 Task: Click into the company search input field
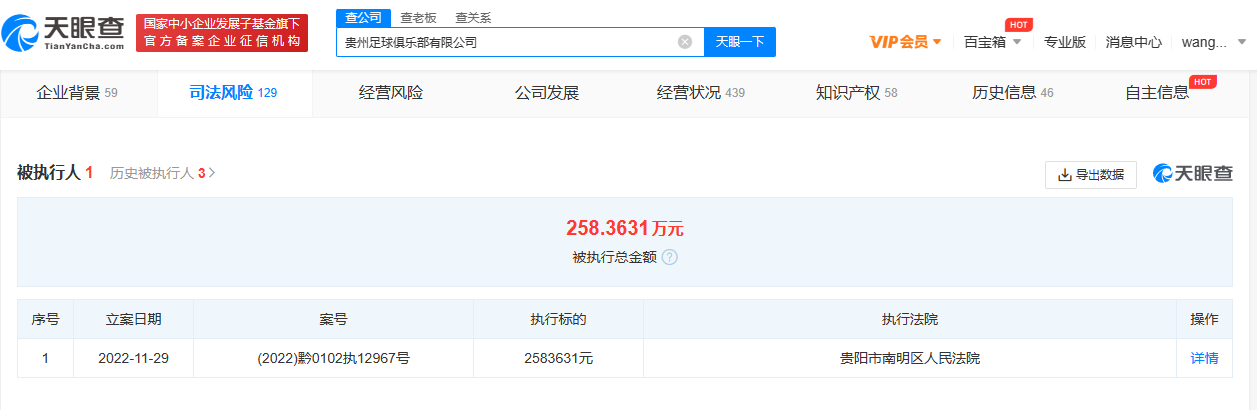pos(505,42)
